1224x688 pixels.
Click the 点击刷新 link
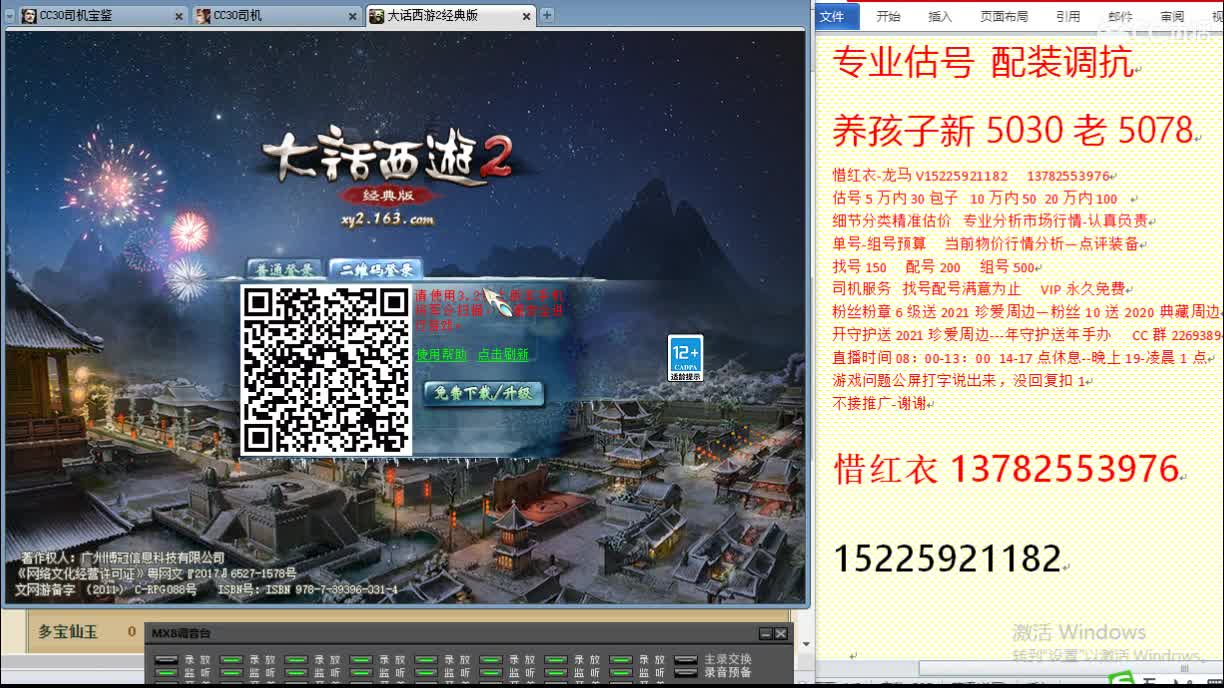tap(503, 355)
